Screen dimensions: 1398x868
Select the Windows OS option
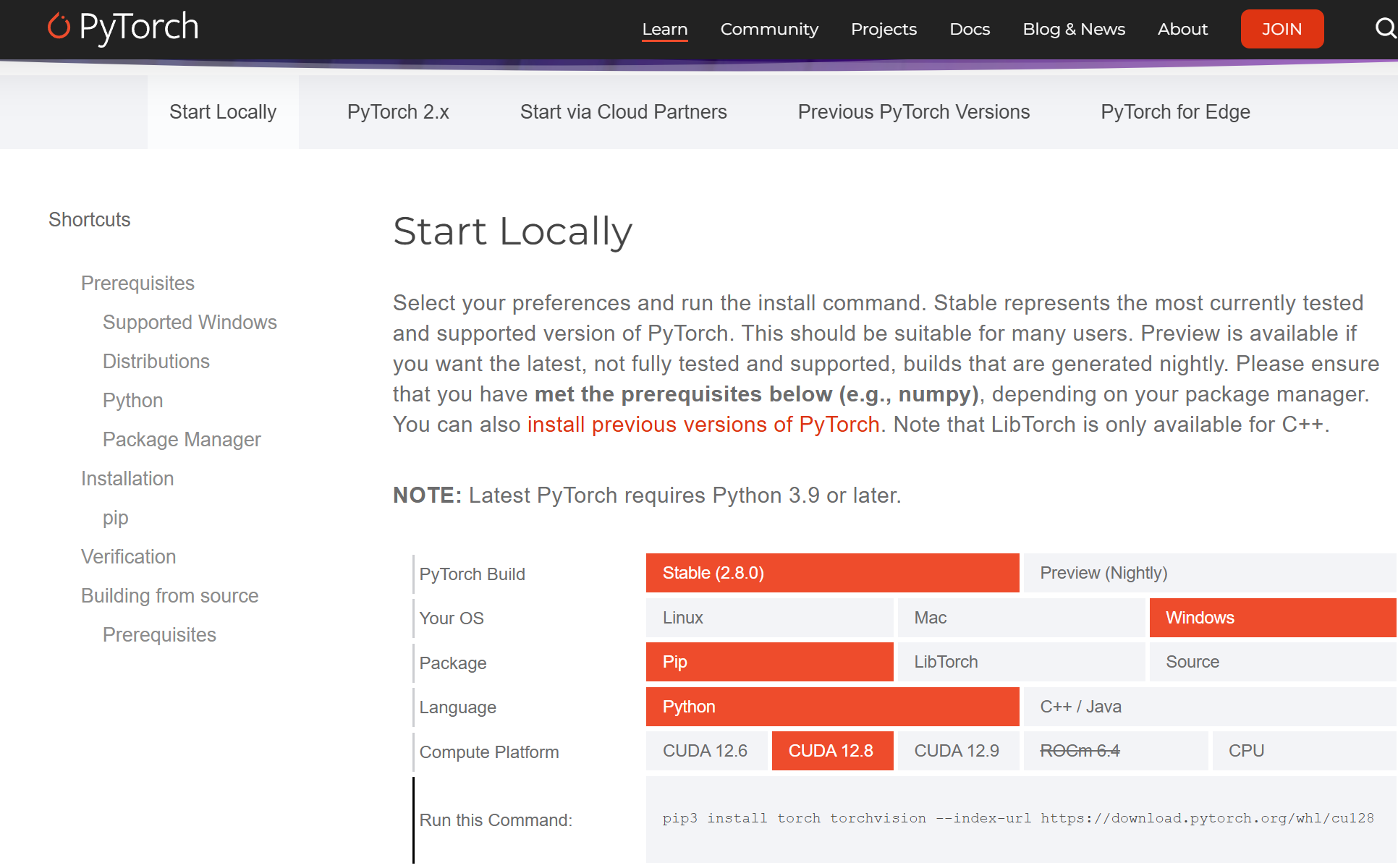pyautogui.click(x=1272, y=618)
